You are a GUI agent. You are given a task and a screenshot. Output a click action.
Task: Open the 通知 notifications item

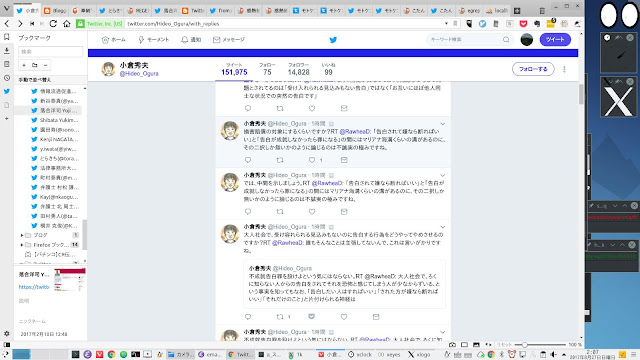[x=191, y=40]
